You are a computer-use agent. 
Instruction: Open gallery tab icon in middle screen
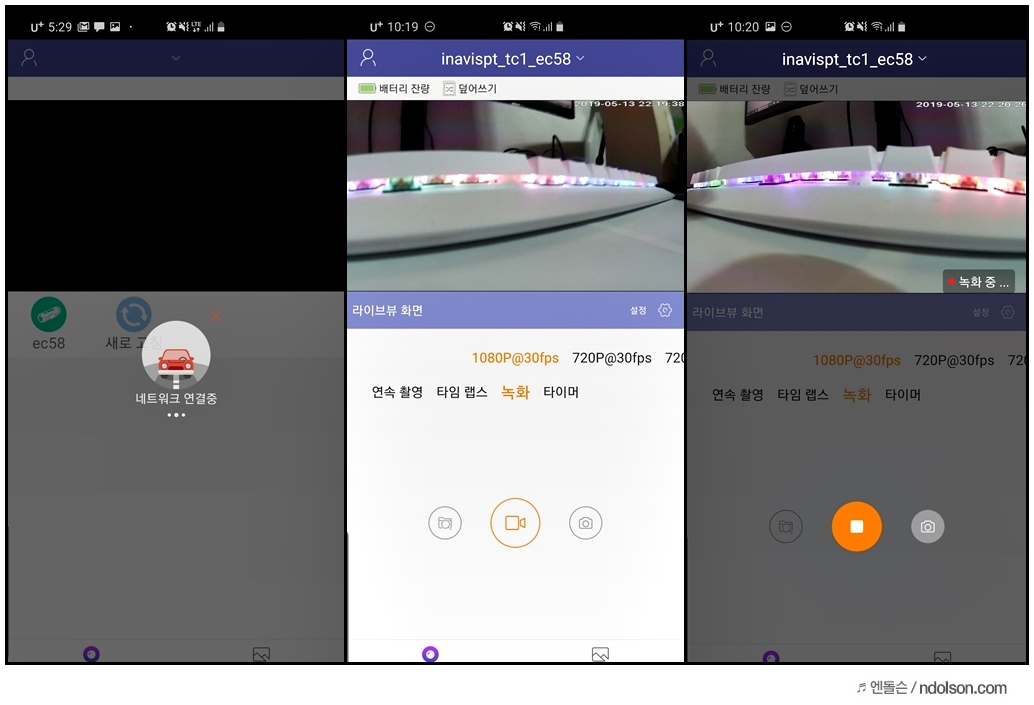point(600,654)
